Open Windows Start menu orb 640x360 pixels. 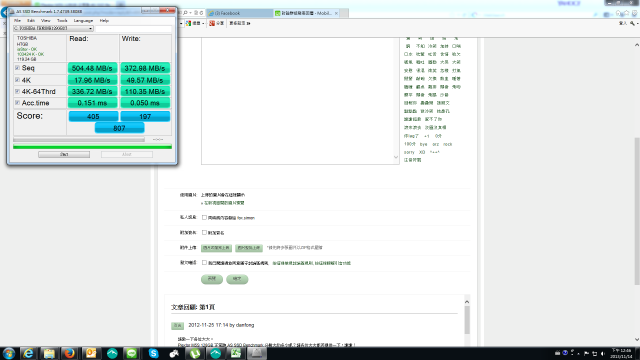coord(9,353)
